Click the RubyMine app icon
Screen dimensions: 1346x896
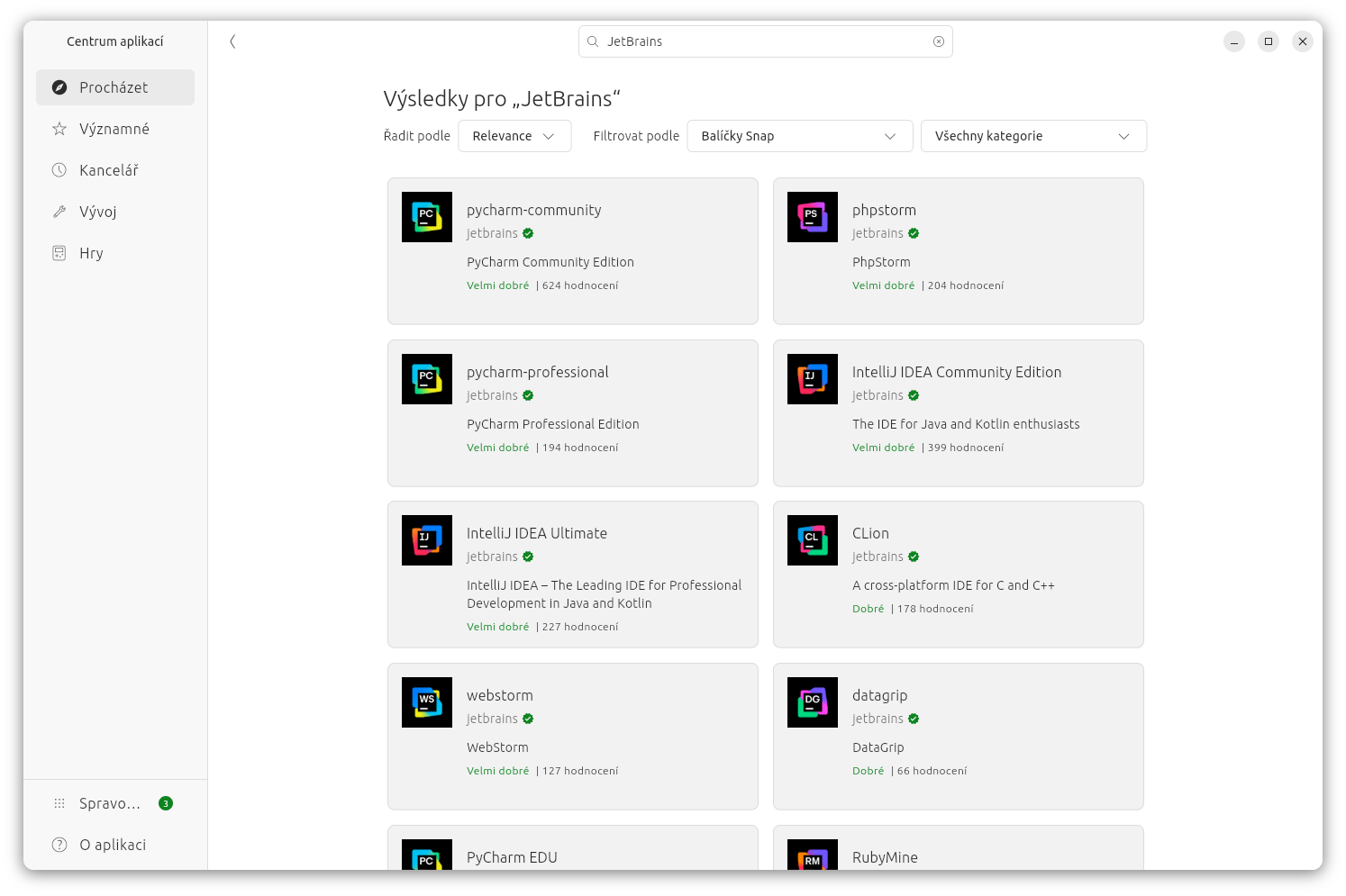pyautogui.click(x=812, y=862)
